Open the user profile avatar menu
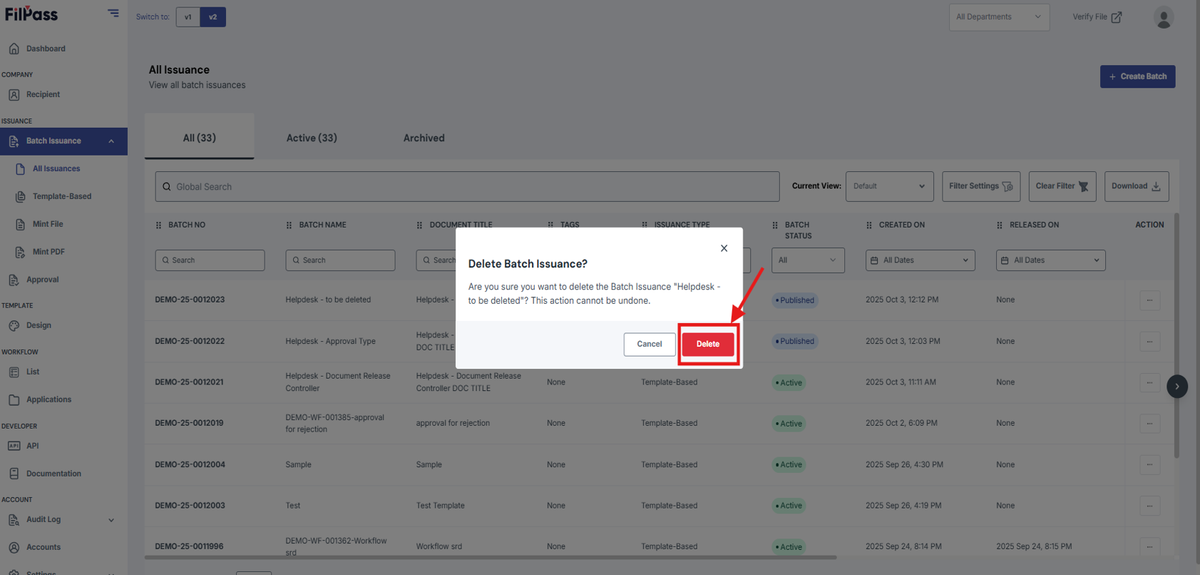Viewport: 1200px width, 575px height. pyautogui.click(x=1163, y=17)
